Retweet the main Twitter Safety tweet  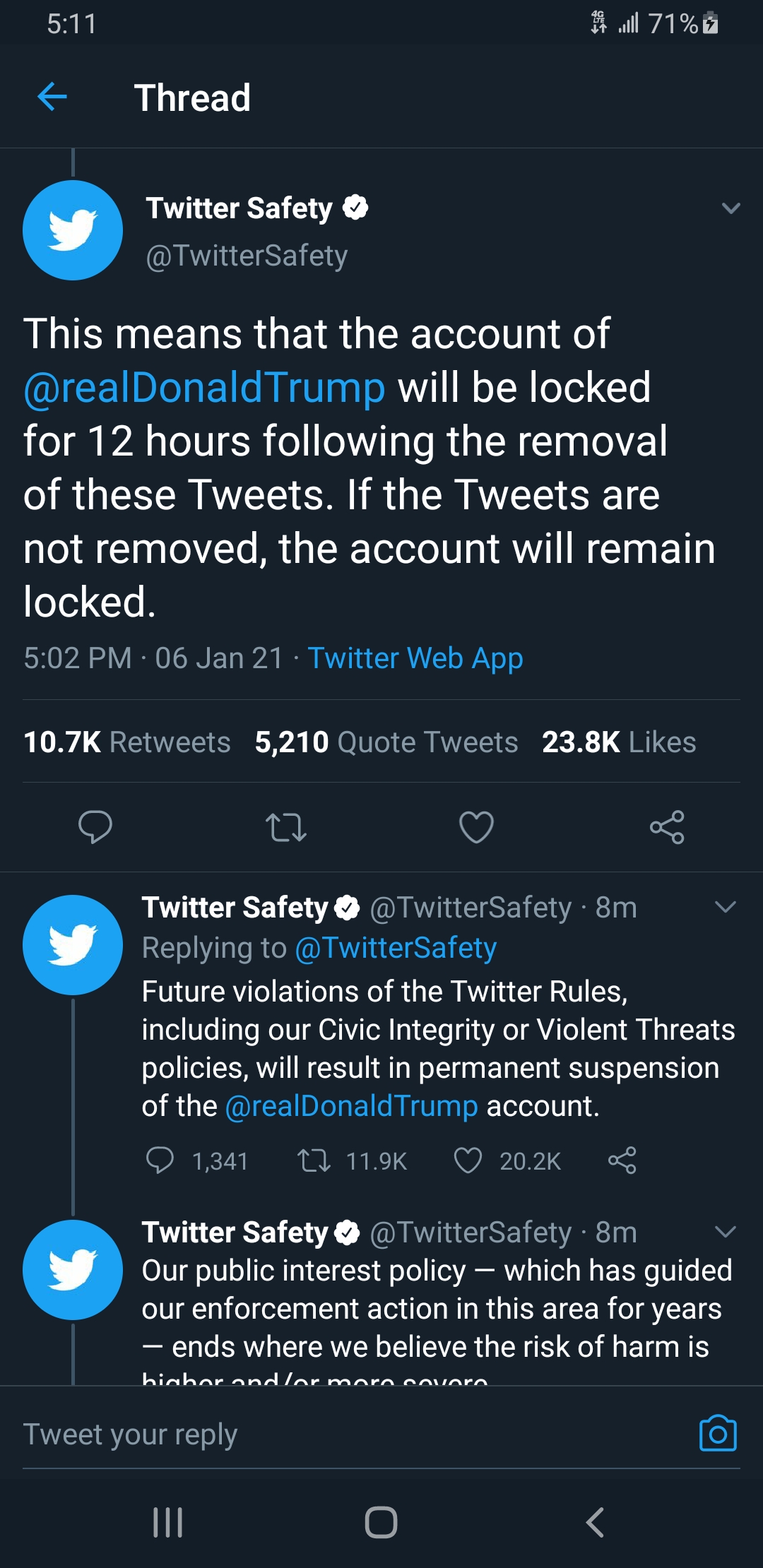tap(285, 827)
